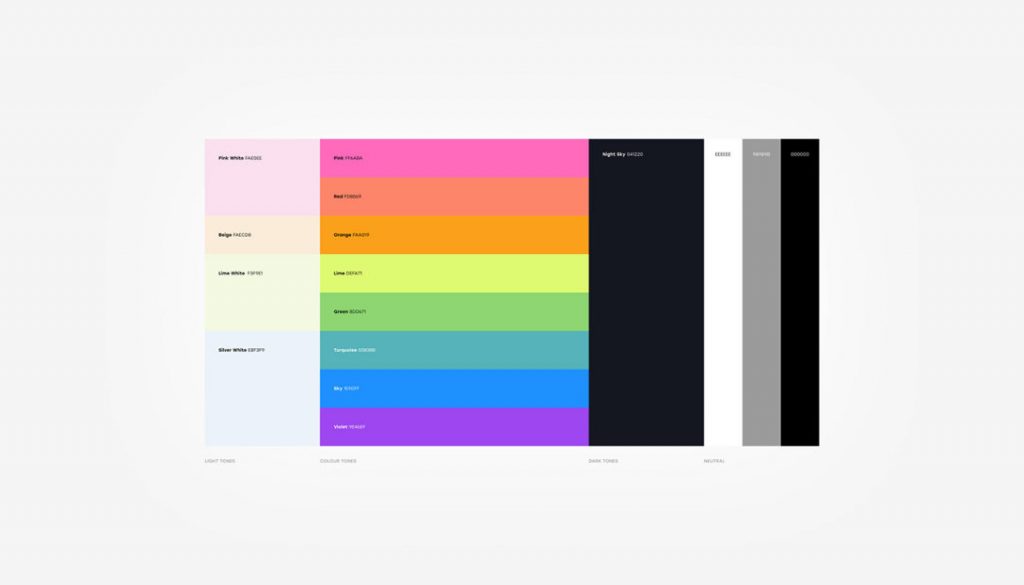Image resolution: width=1024 pixels, height=585 pixels.
Task: Click the 'COLOUR TONES' caption
Action: [x=338, y=461]
